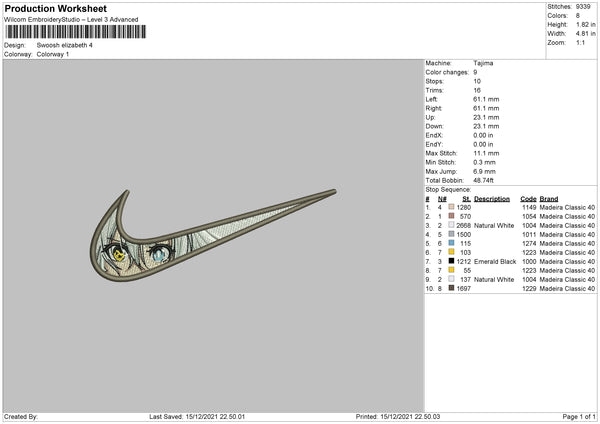Viewport: 600px width, 424px height.
Task: Click the 'St.' column header
Action: pos(466,199)
